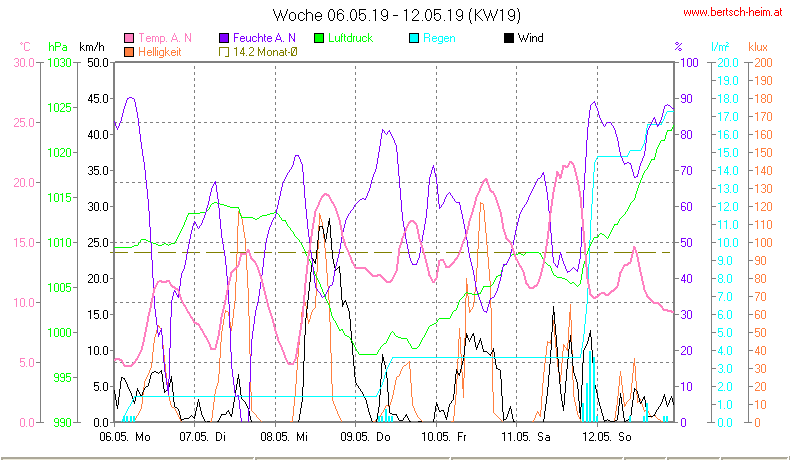
Task: Click the 'klux' brightness axis unit
Action: pyautogui.click(x=758, y=47)
